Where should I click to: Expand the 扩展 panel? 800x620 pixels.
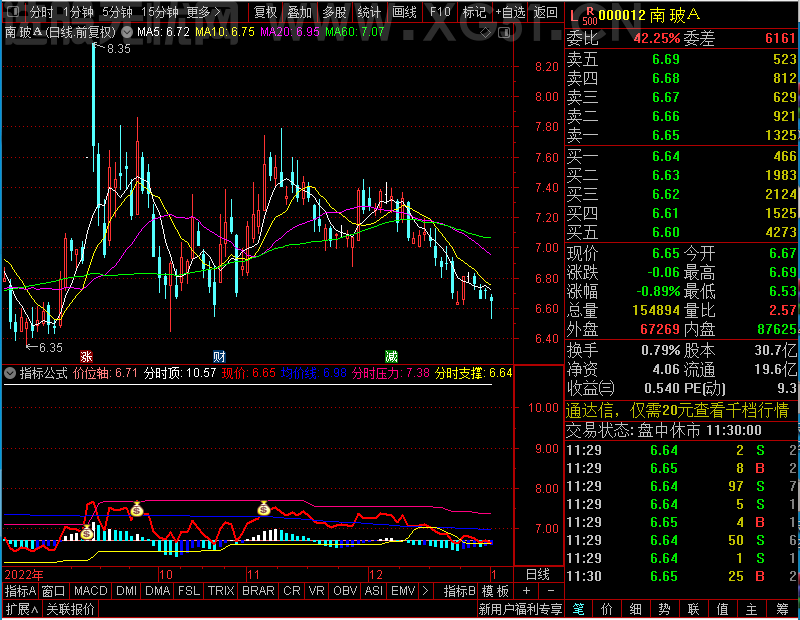[21, 609]
